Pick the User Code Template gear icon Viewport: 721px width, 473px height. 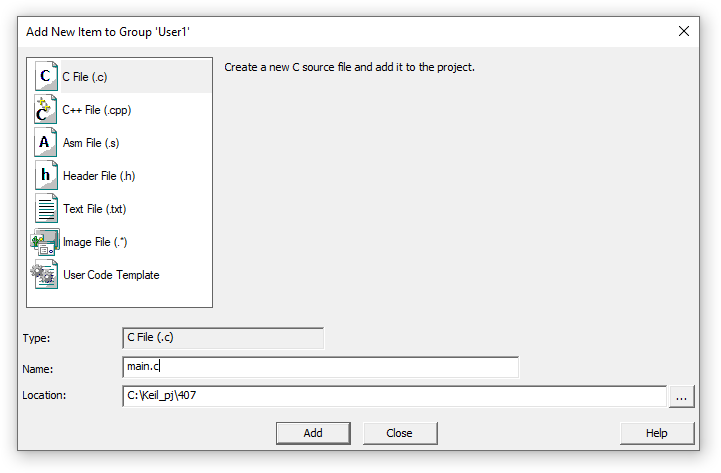coord(45,275)
